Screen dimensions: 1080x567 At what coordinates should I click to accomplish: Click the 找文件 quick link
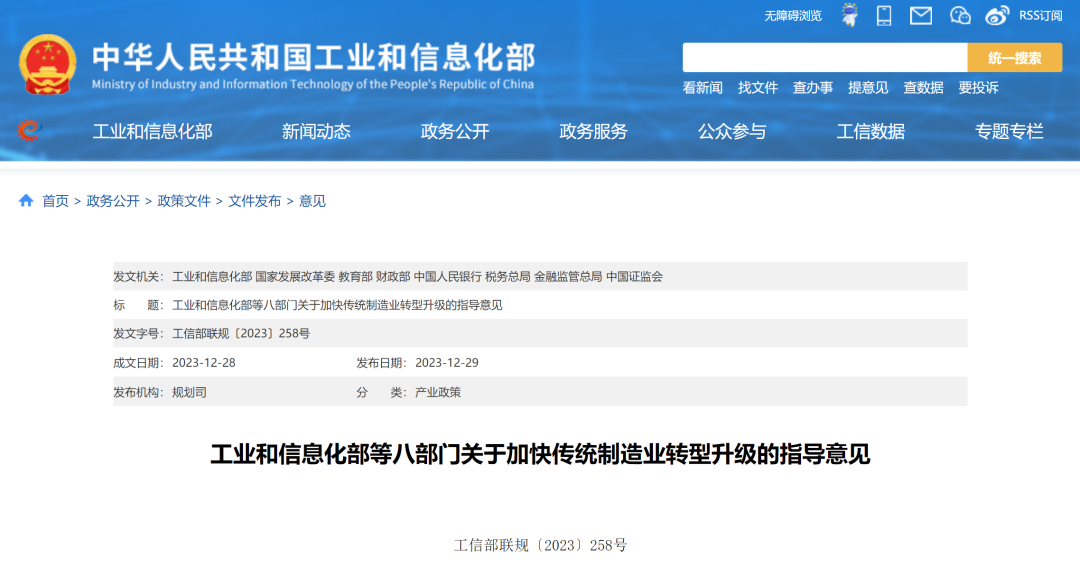[x=758, y=88]
